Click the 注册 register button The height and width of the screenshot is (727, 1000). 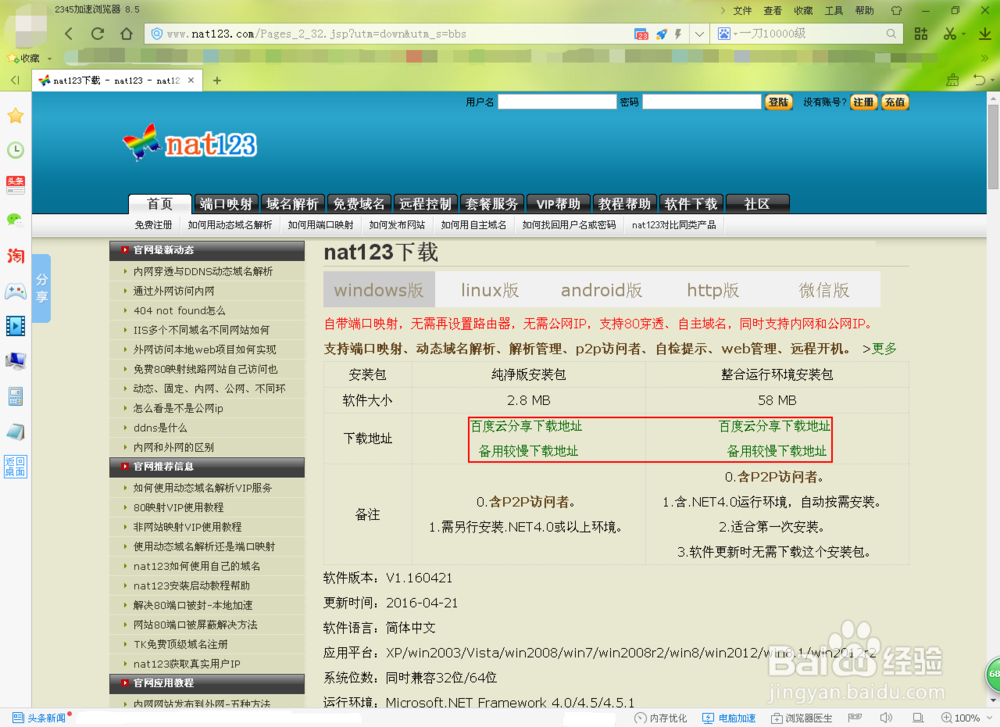[864, 102]
